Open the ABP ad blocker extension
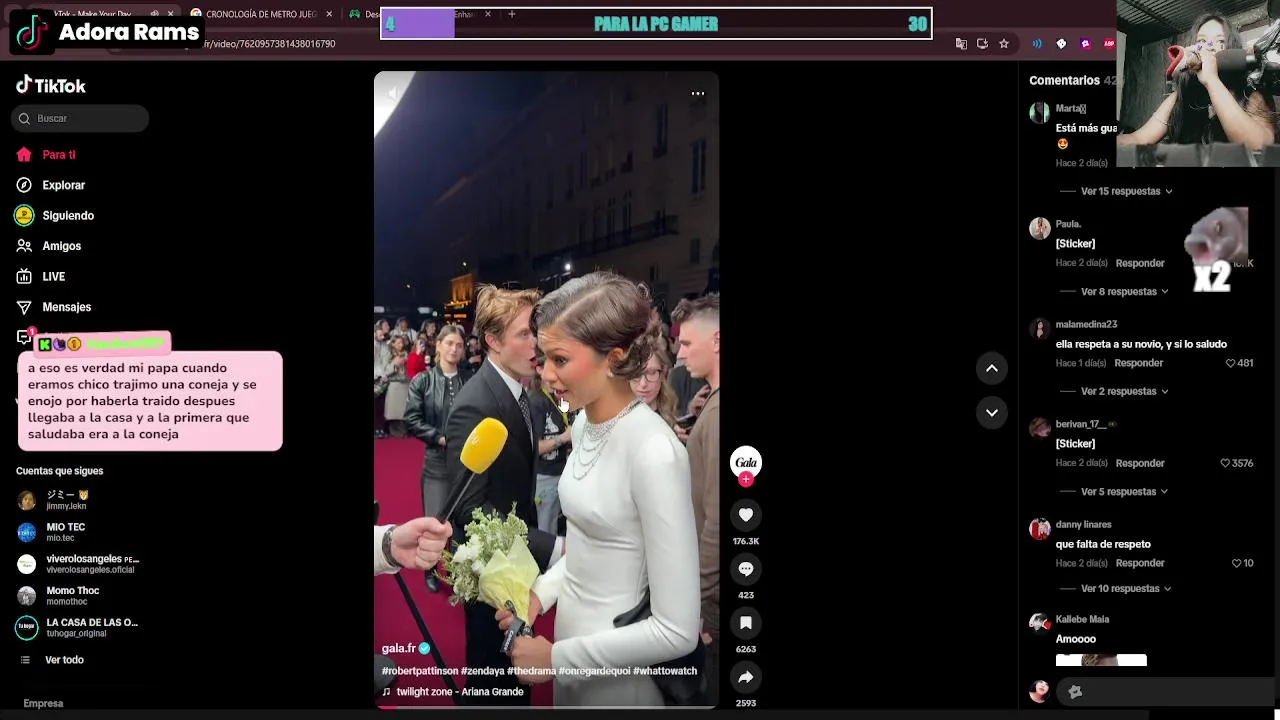 (1109, 44)
